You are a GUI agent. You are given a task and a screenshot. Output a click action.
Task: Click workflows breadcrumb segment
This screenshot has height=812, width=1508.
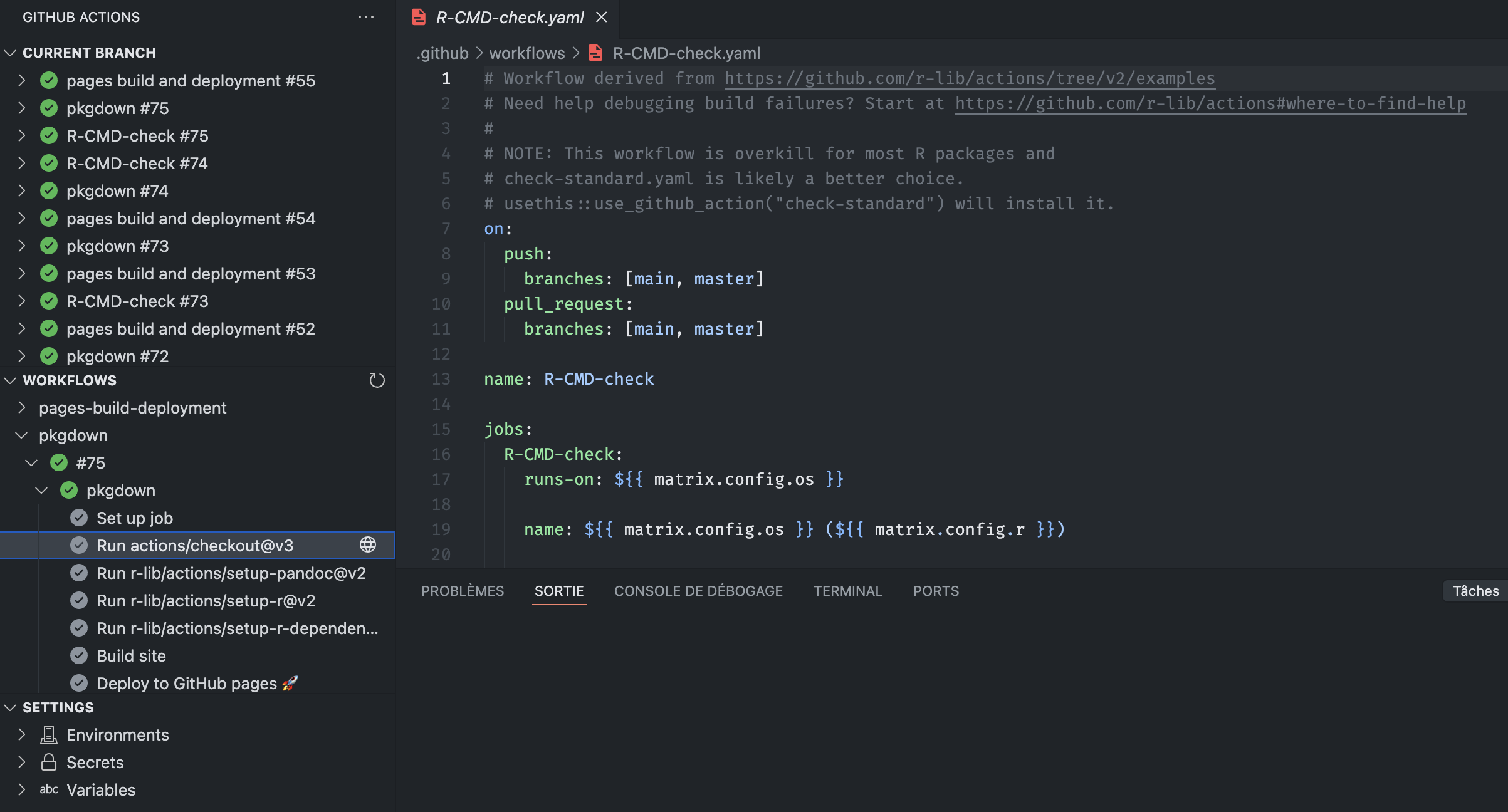coord(526,53)
